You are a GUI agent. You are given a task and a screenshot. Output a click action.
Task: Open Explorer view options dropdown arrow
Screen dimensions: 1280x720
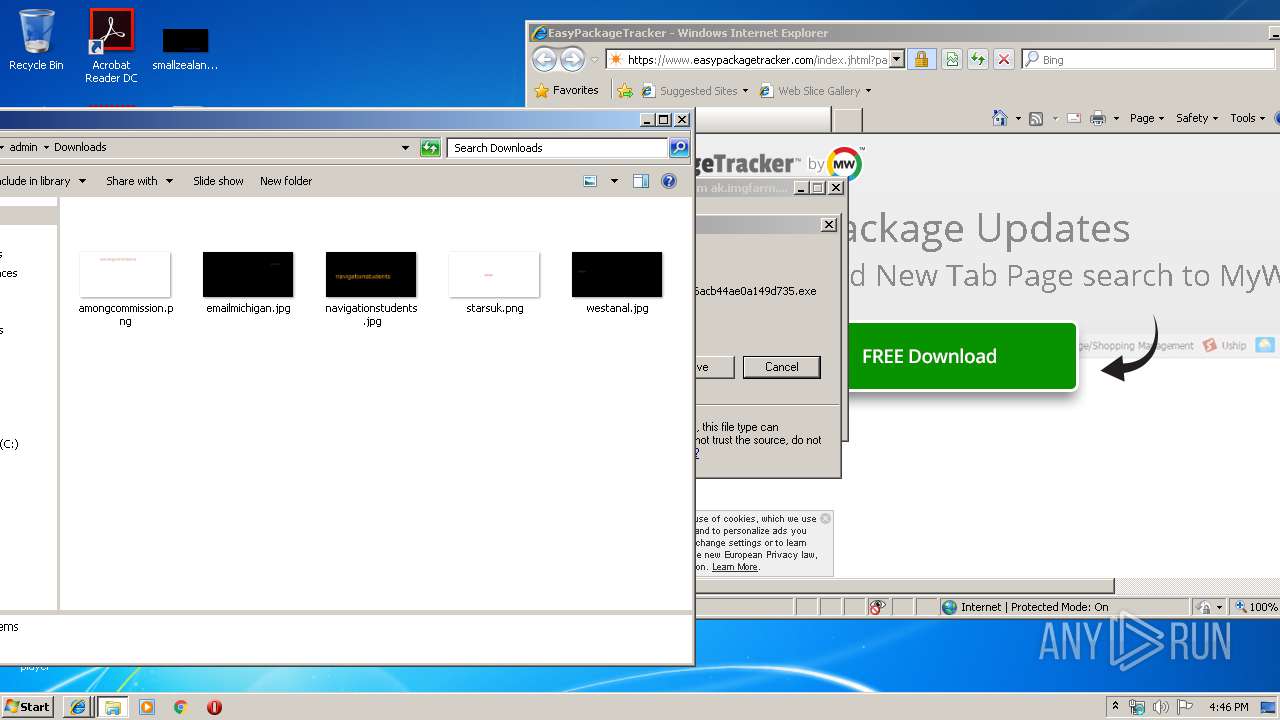click(x=614, y=181)
